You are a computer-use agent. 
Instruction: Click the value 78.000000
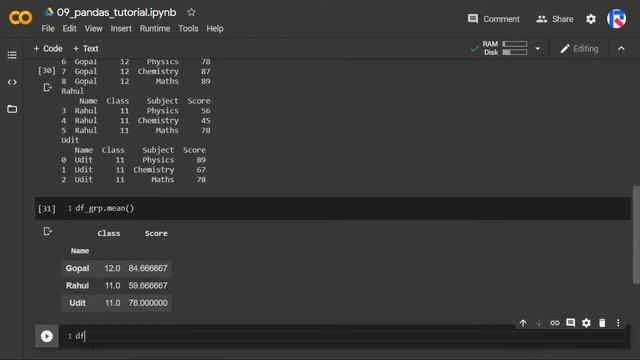(x=148, y=303)
